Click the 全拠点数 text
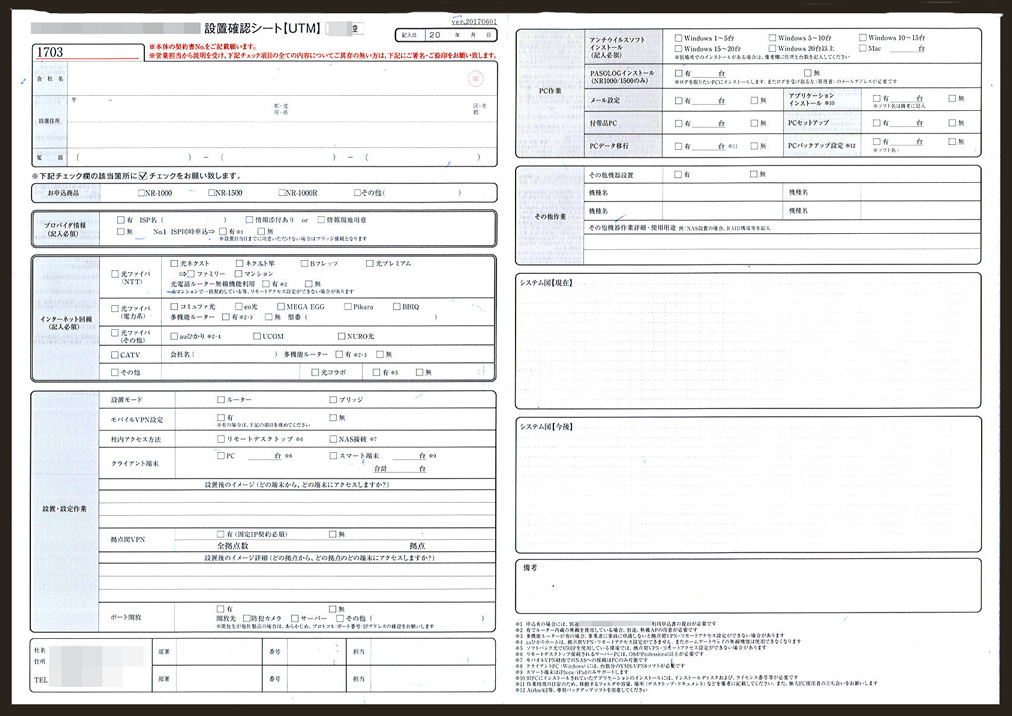This screenshot has width=1012, height=716. [233, 546]
